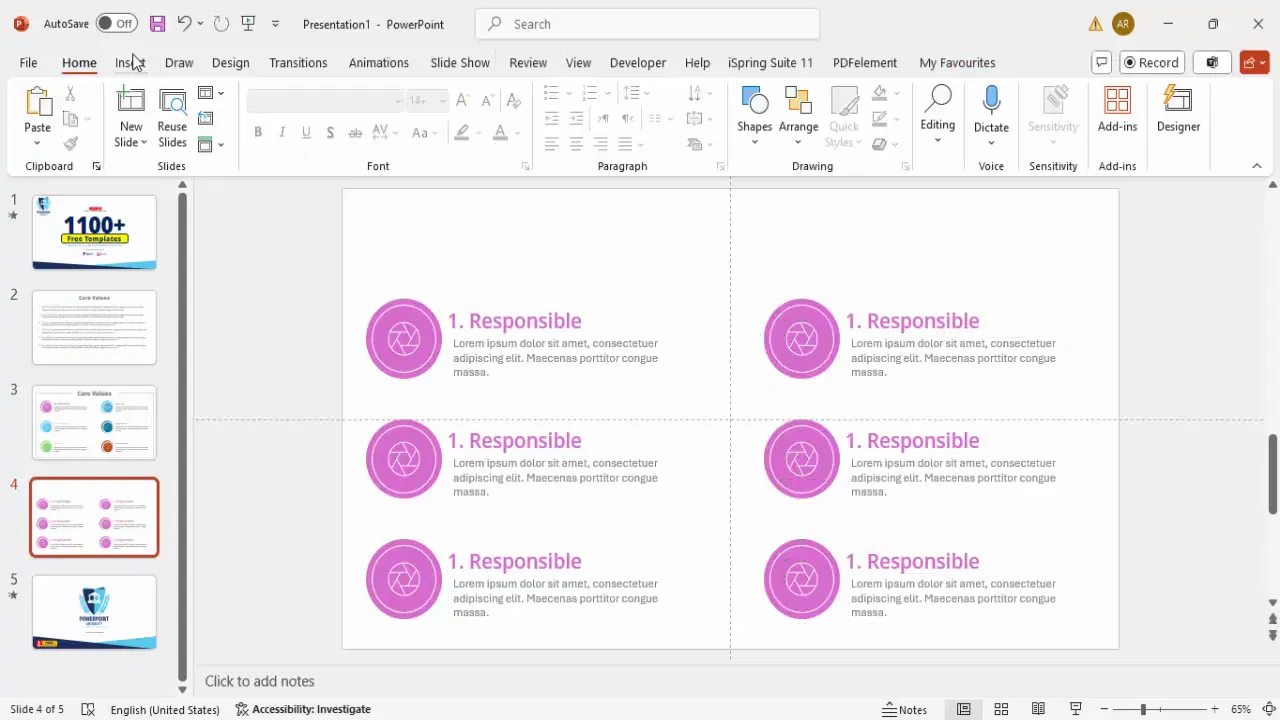1280x720 pixels.
Task: Toggle the Notes pane button
Action: click(904, 709)
